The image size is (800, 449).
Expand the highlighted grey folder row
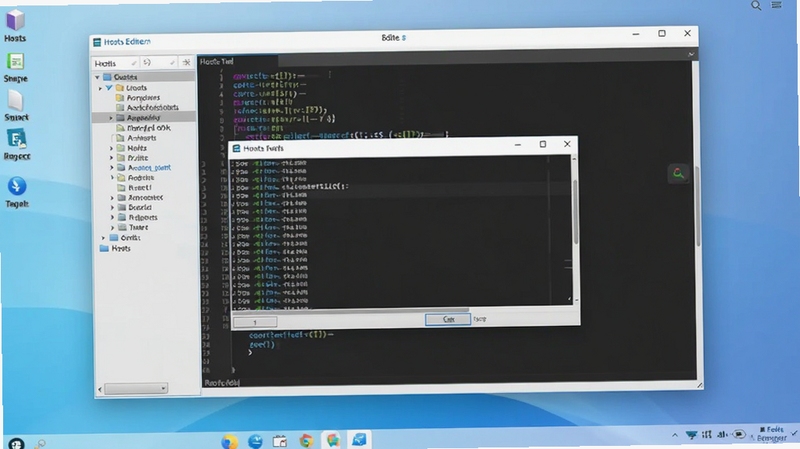pos(111,118)
